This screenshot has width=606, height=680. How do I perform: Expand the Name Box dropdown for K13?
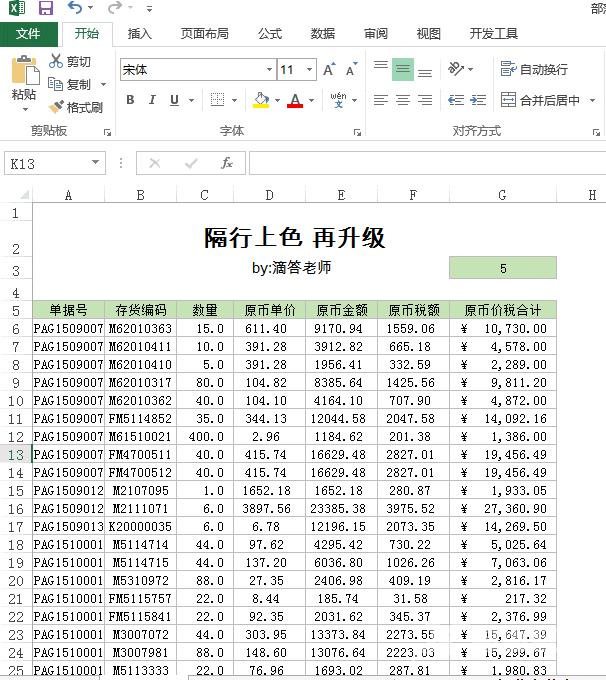click(96, 163)
